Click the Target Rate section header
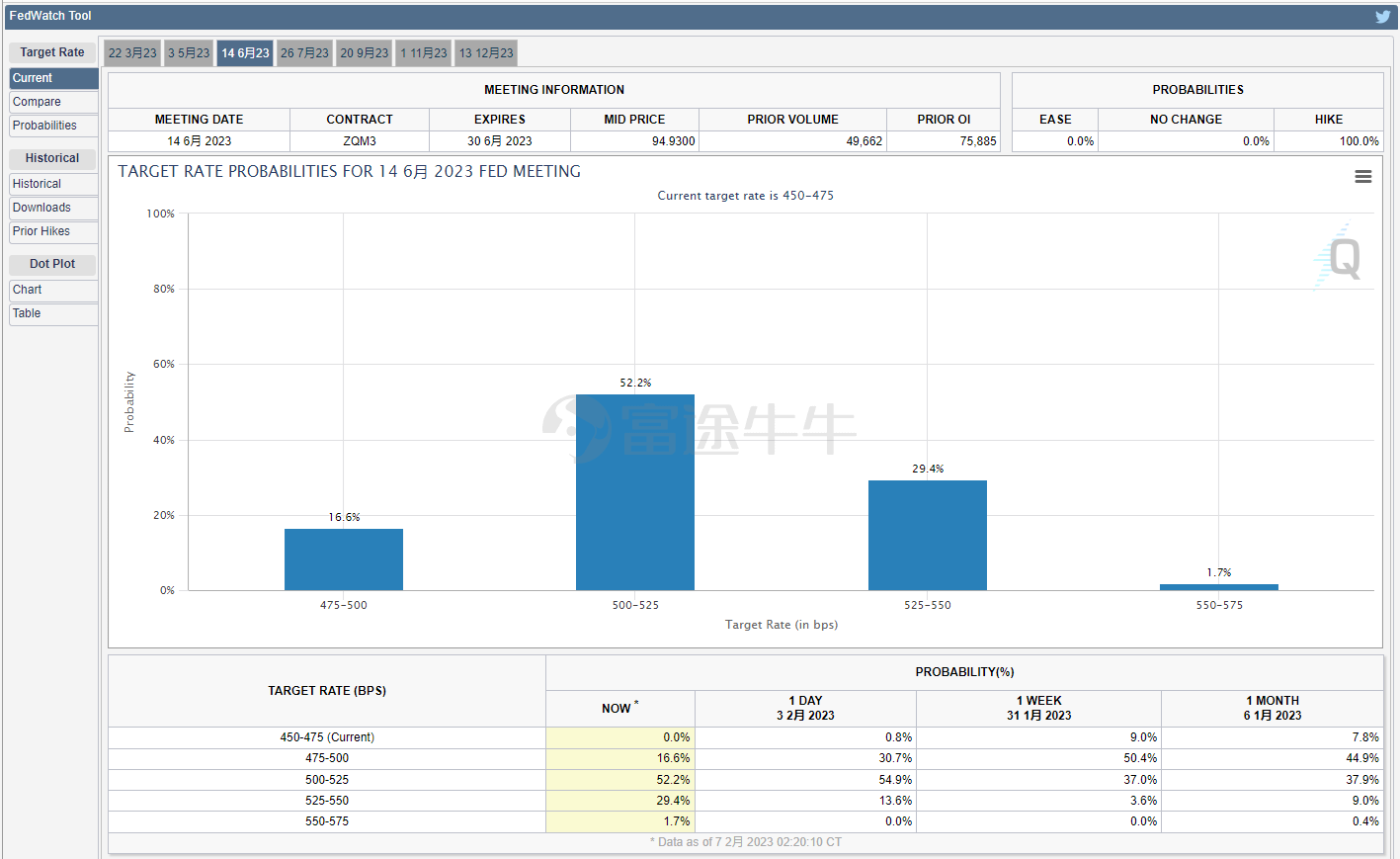Viewport: 1400px width, 859px height. coord(52,52)
